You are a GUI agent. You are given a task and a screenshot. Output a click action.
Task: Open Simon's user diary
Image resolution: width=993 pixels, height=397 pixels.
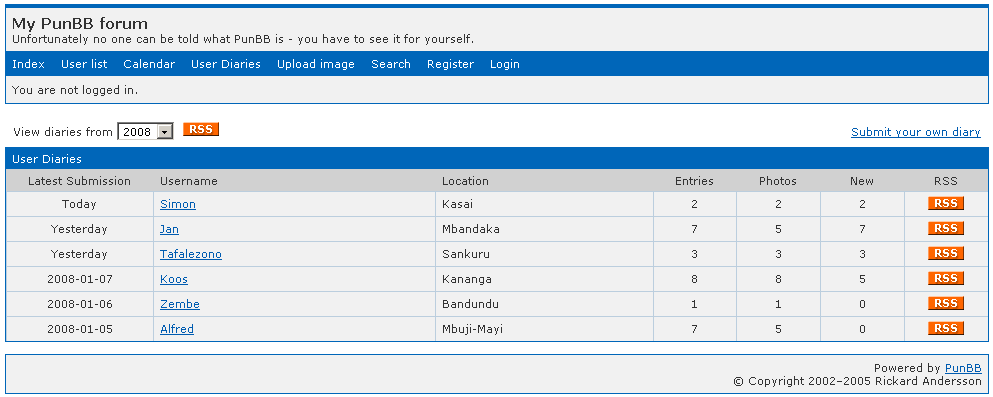point(178,204)
